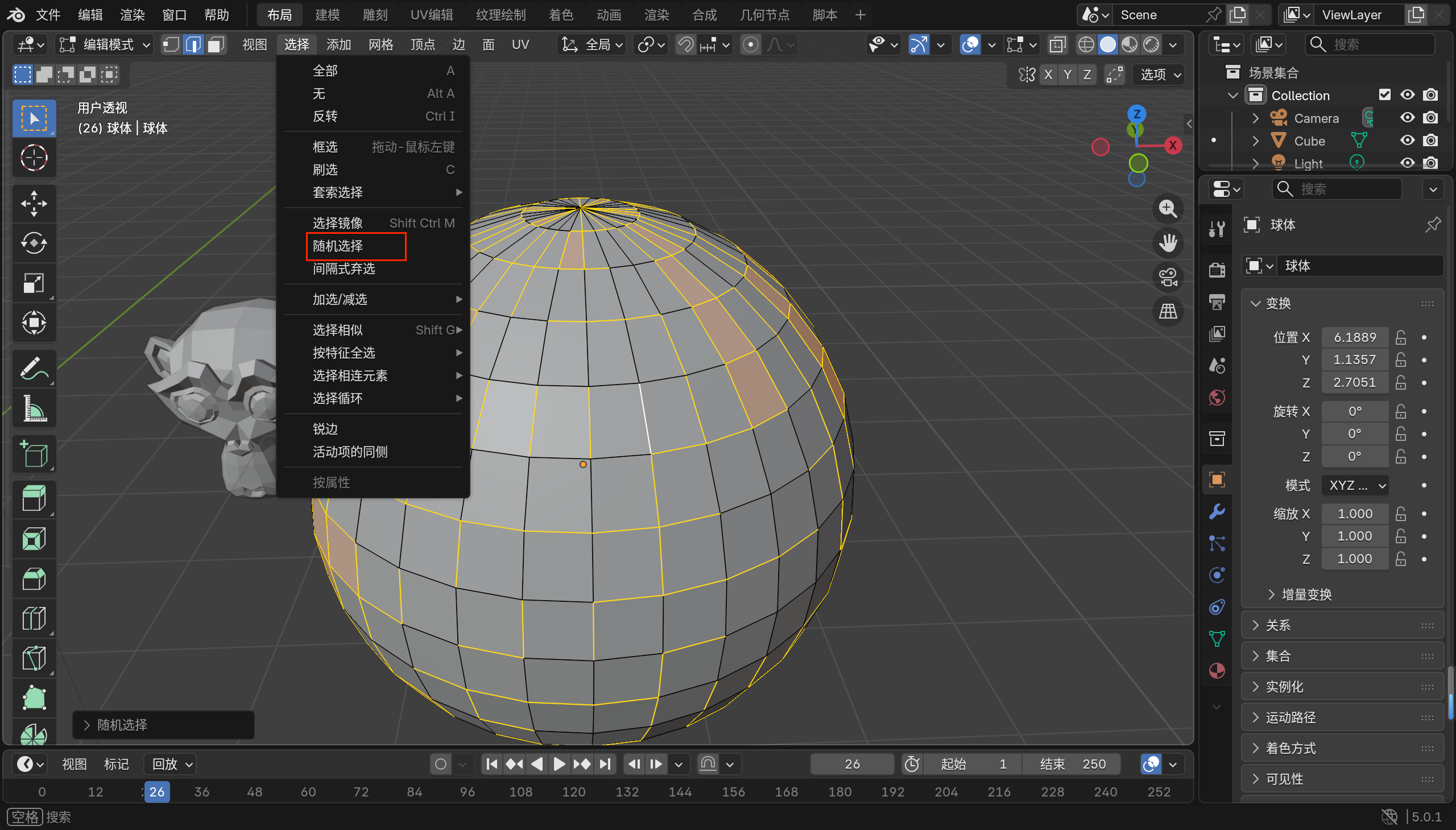Open the Modifiers wrench tab
Image resolution: width=1456 pixels, height=830 pixels.
tap(1217, 511)
